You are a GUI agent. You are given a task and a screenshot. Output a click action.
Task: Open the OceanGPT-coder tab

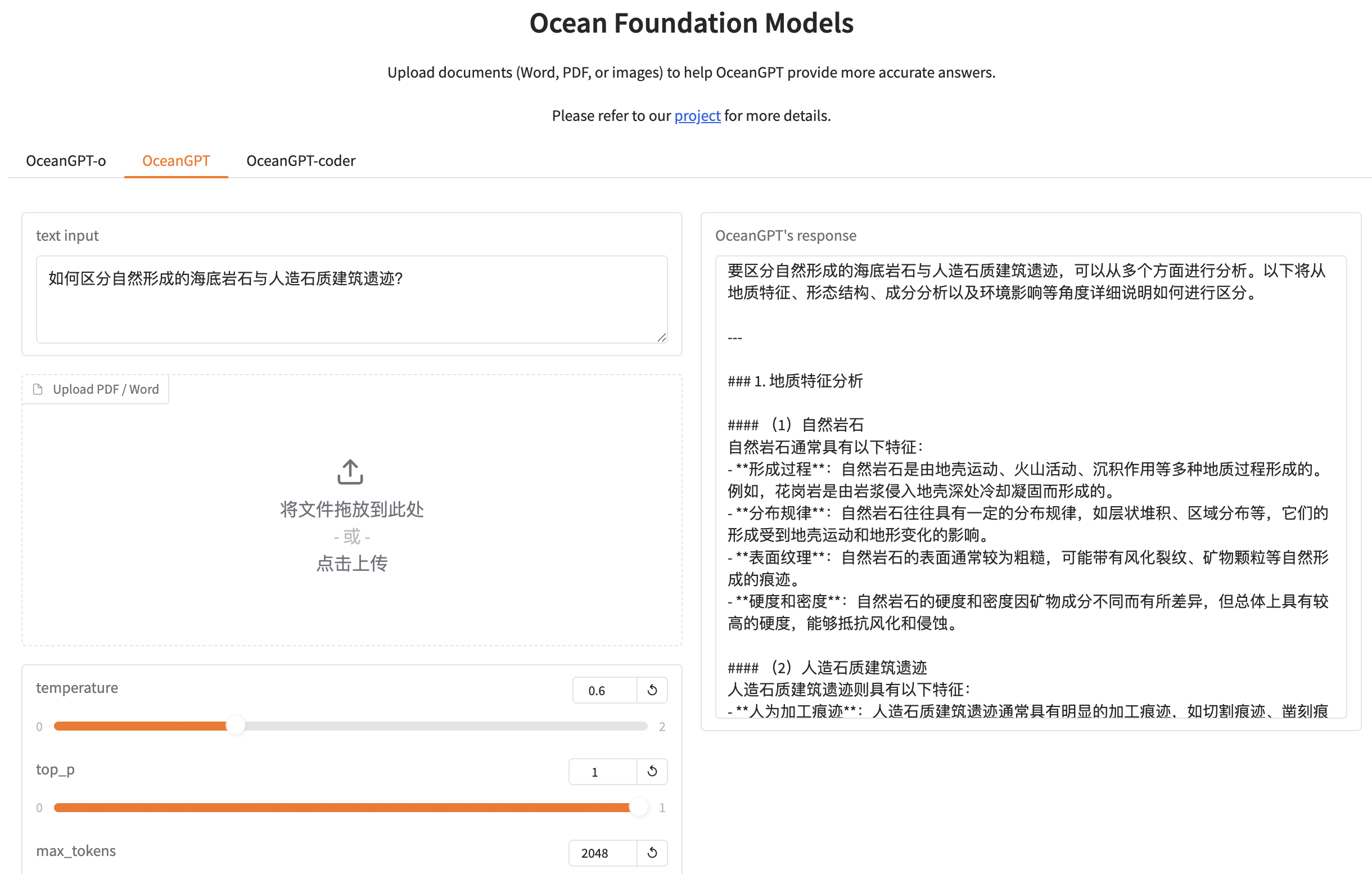pos(301,161)
